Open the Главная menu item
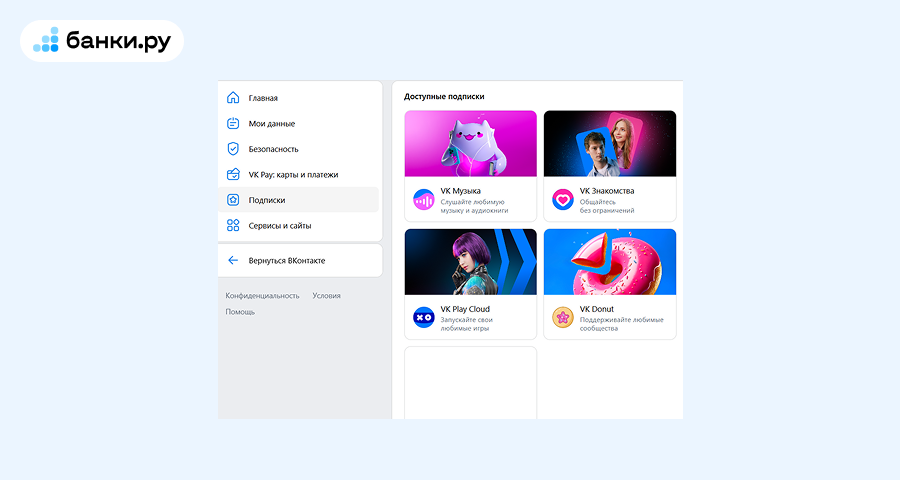 pos(298,98)
